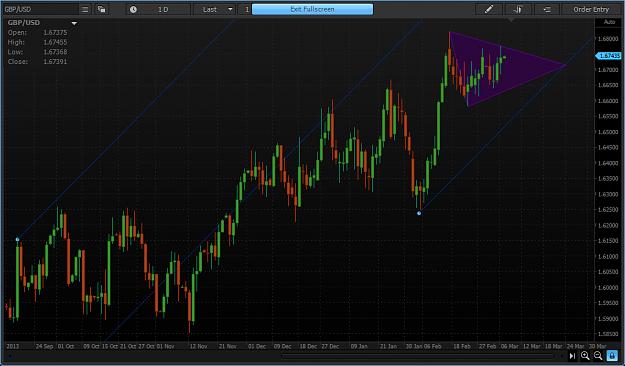The width and height of the screenshot is (625, 366).
Task: Zoom out using the magnifier minus icon
Action: pos(598,356)
